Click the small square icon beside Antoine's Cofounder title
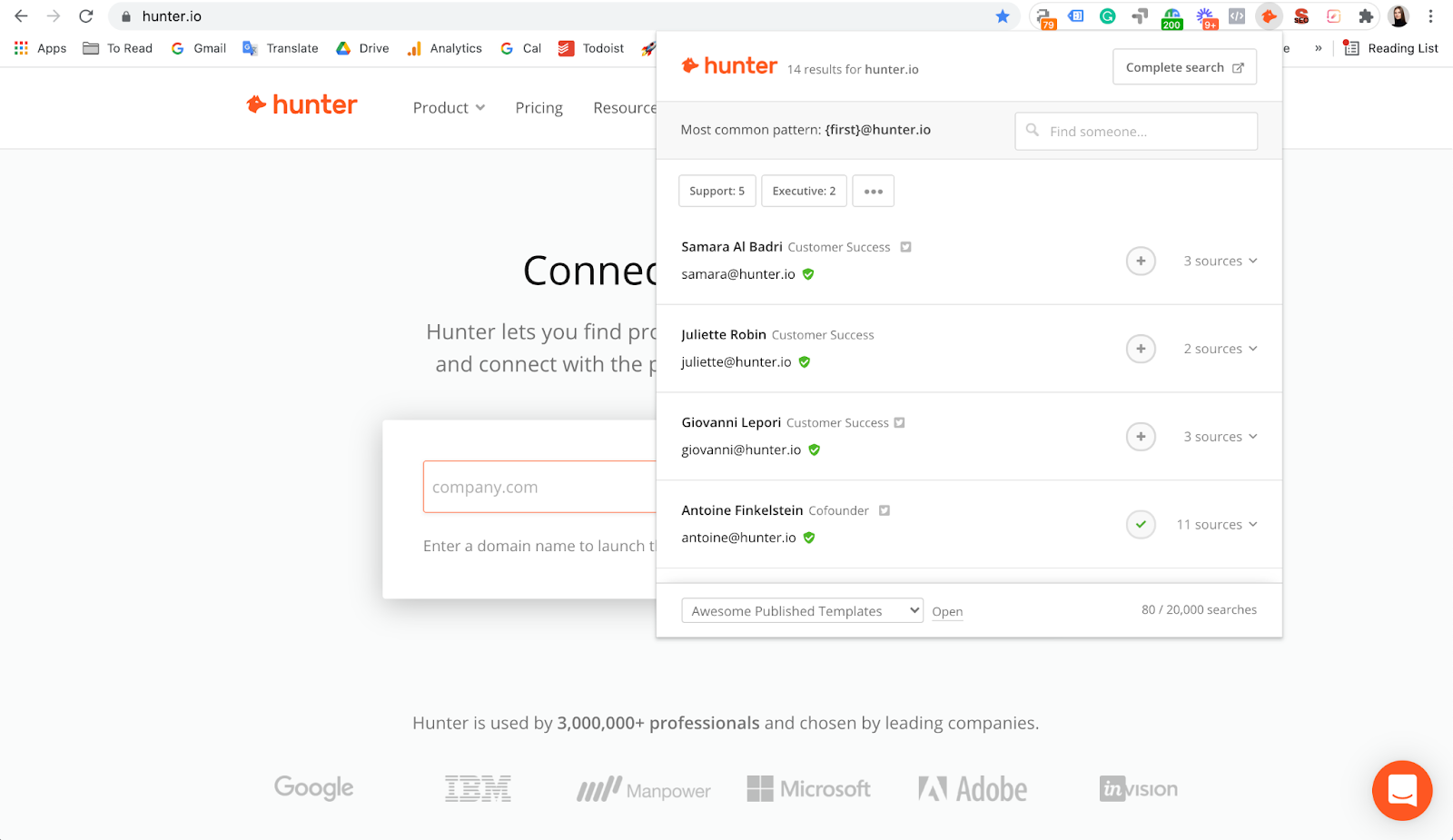Screen dimensions: 1453x840 click(885, 510)
